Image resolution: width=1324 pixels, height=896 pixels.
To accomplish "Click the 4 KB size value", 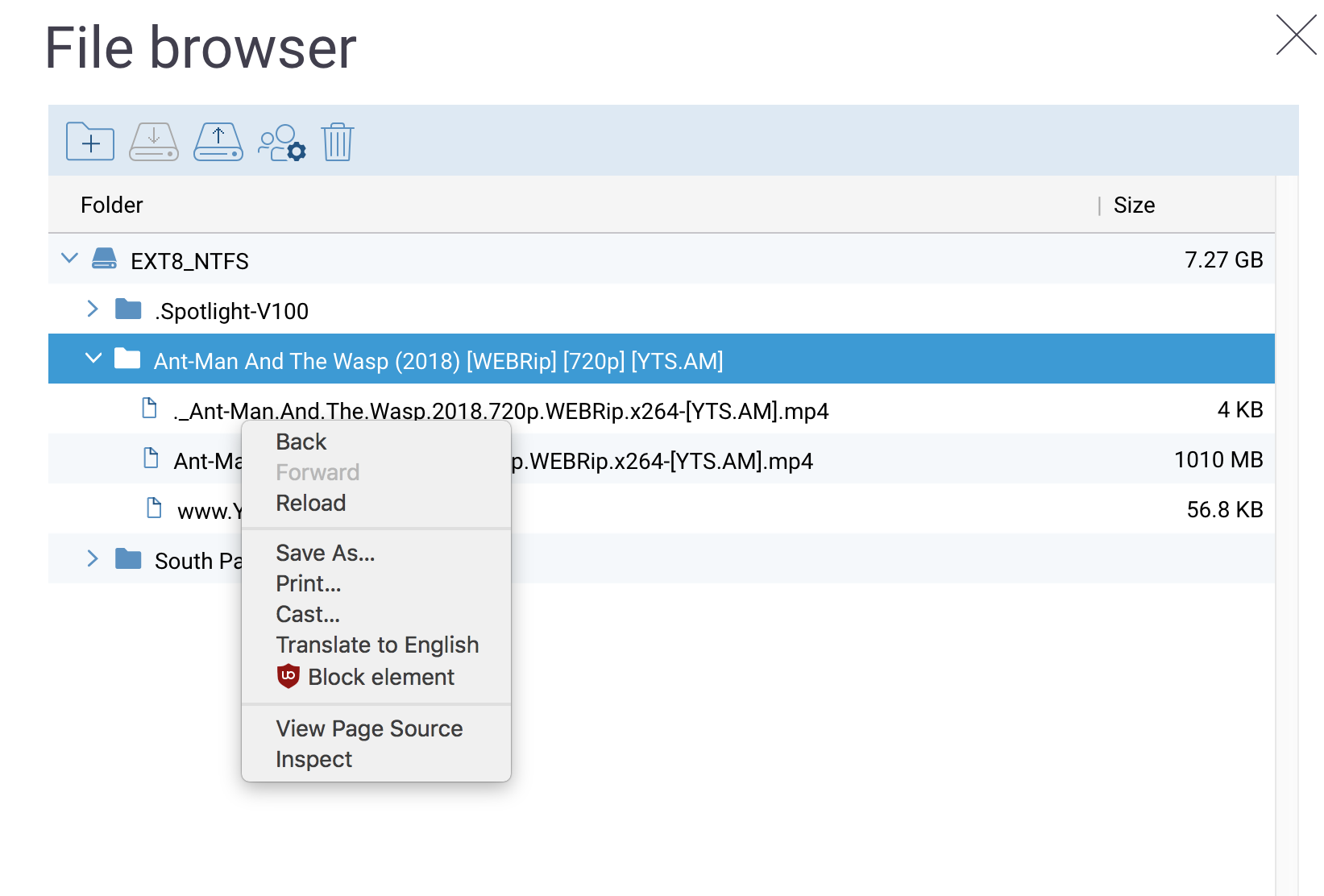I will (x=1239, y=409).
